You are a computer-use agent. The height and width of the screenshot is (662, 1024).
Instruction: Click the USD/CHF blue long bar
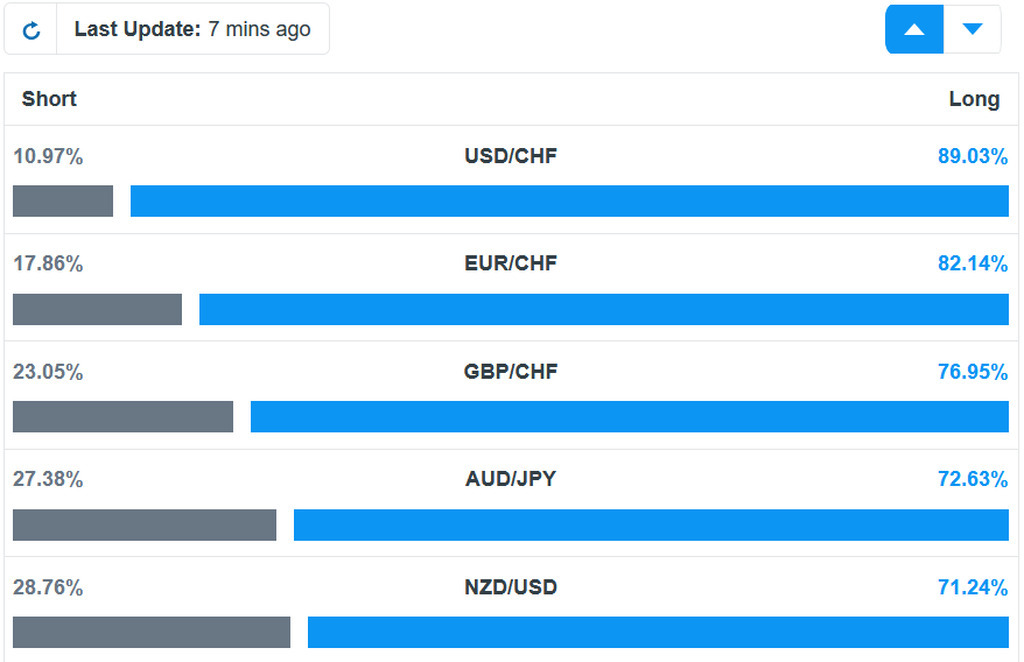click(x=569, y=201)
